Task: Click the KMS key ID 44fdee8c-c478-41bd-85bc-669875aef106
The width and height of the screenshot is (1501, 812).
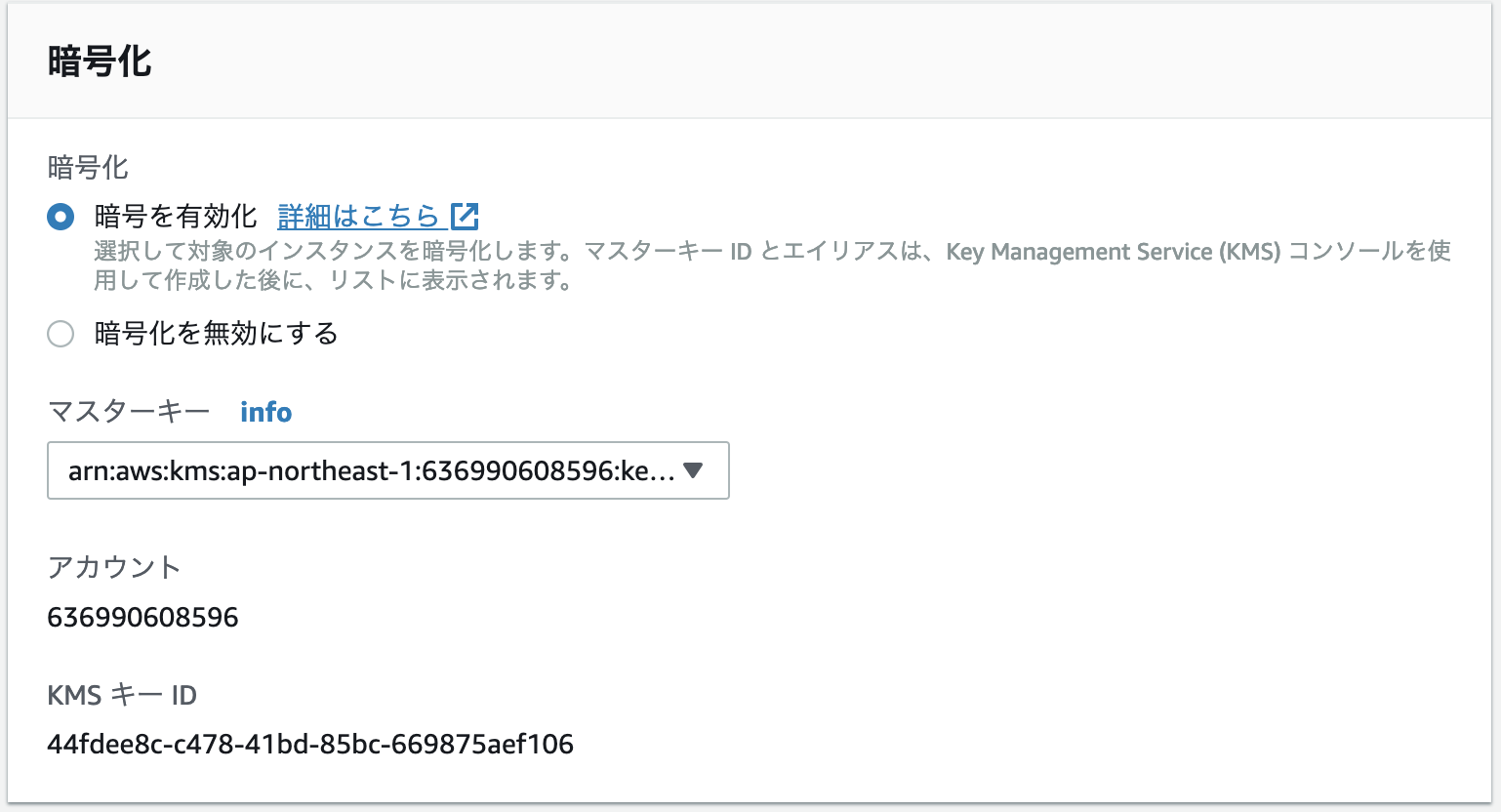Action: (x=310, y=745)
